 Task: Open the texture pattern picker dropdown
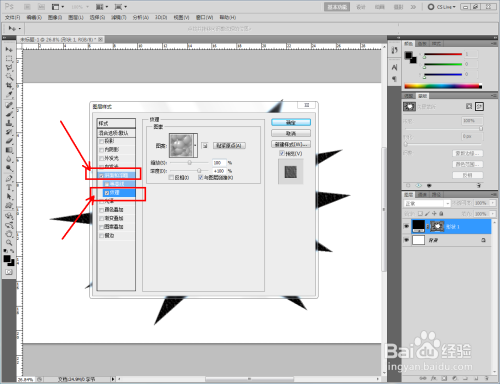click(195, 145)
